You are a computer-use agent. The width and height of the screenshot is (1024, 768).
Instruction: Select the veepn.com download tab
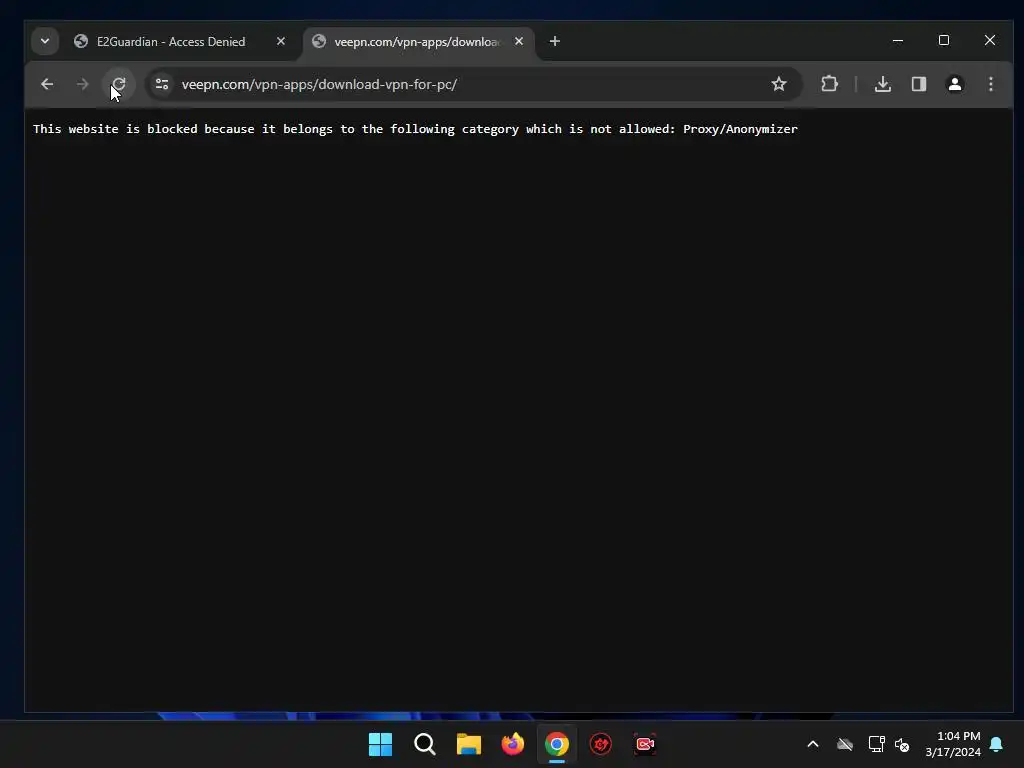pos(418,42)
